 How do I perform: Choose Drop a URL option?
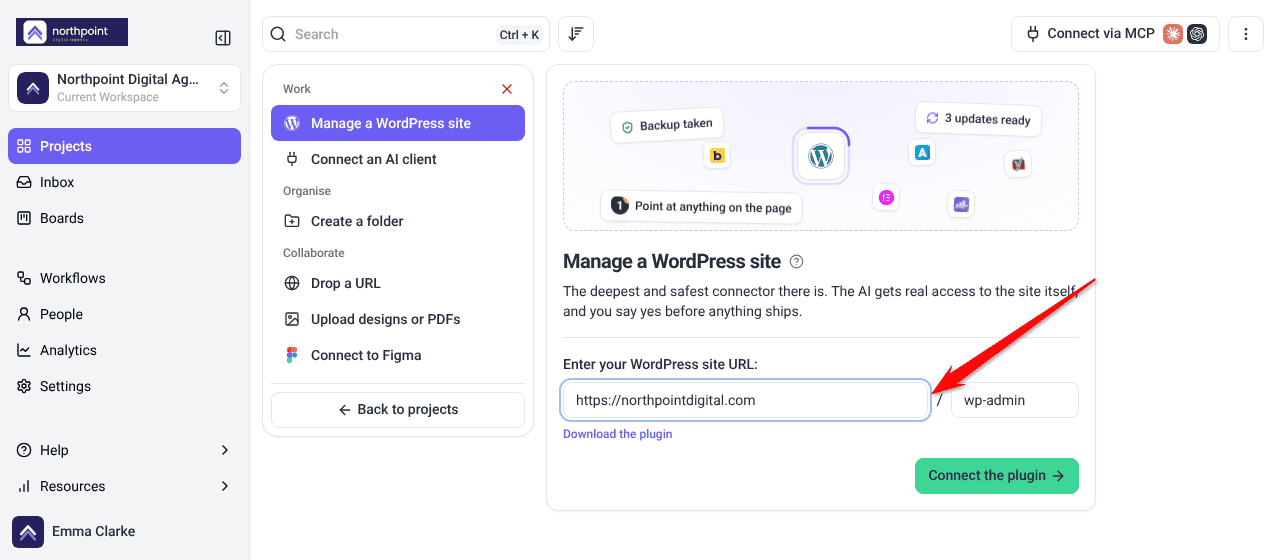(398, 283)
